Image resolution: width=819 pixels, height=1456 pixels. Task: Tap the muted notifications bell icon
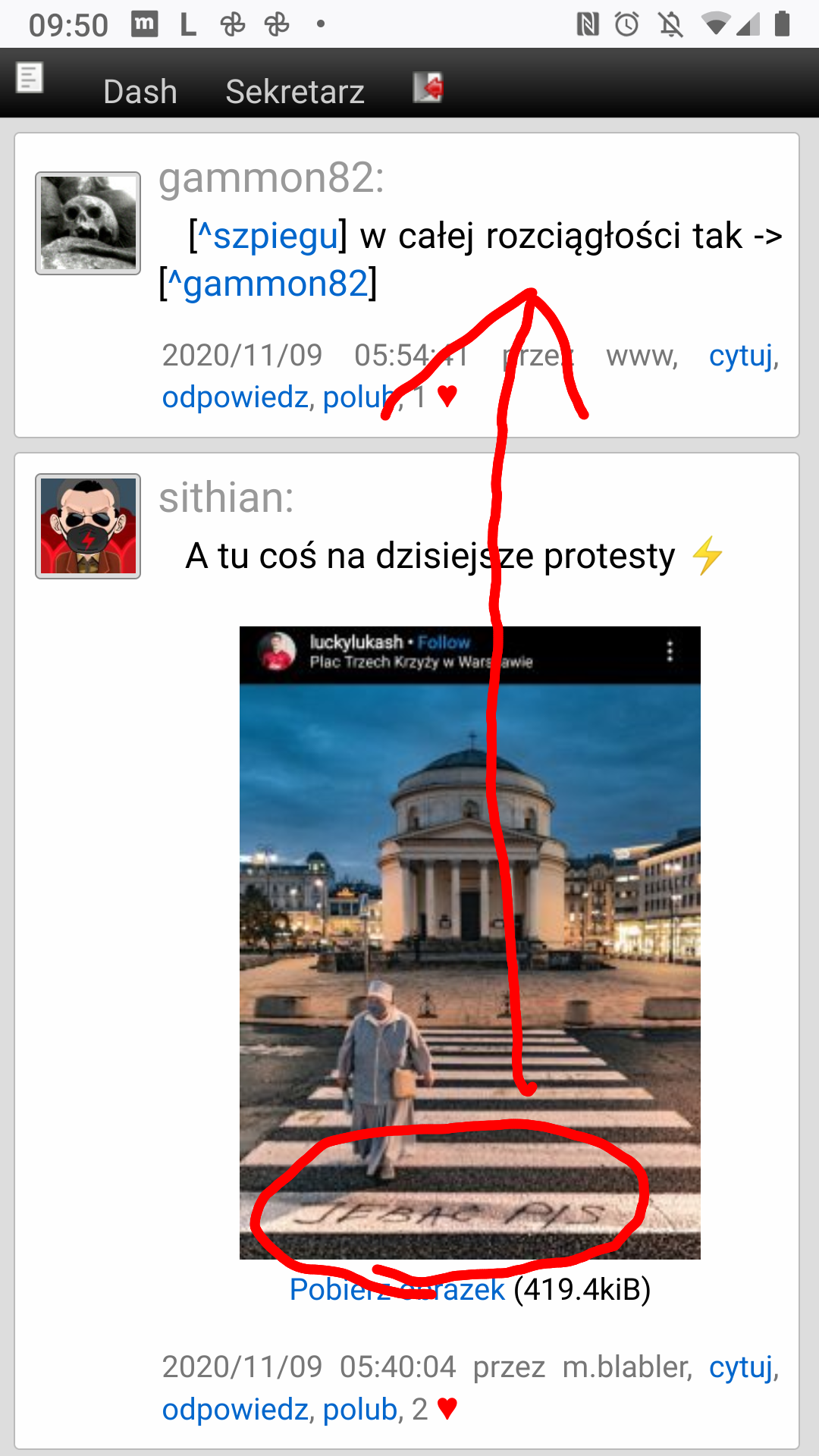[670, 25]
